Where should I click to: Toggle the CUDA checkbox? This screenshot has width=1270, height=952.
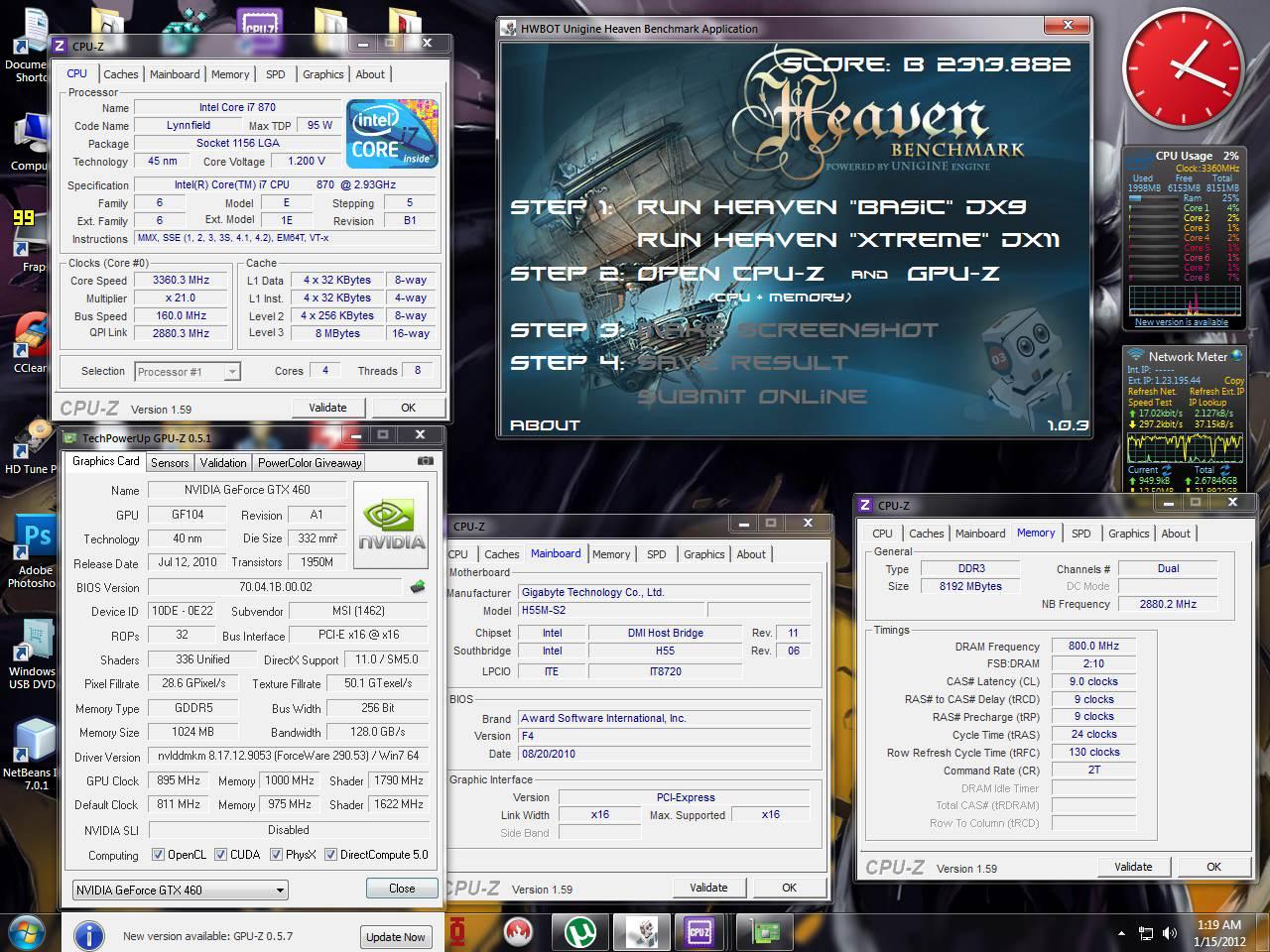[x=220, y=855]
